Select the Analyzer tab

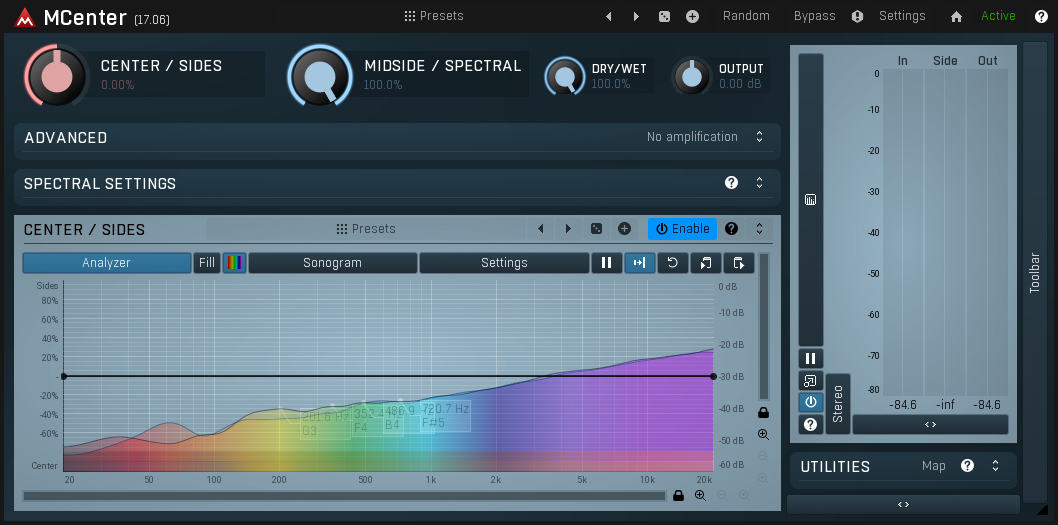[x=106, y=263]
